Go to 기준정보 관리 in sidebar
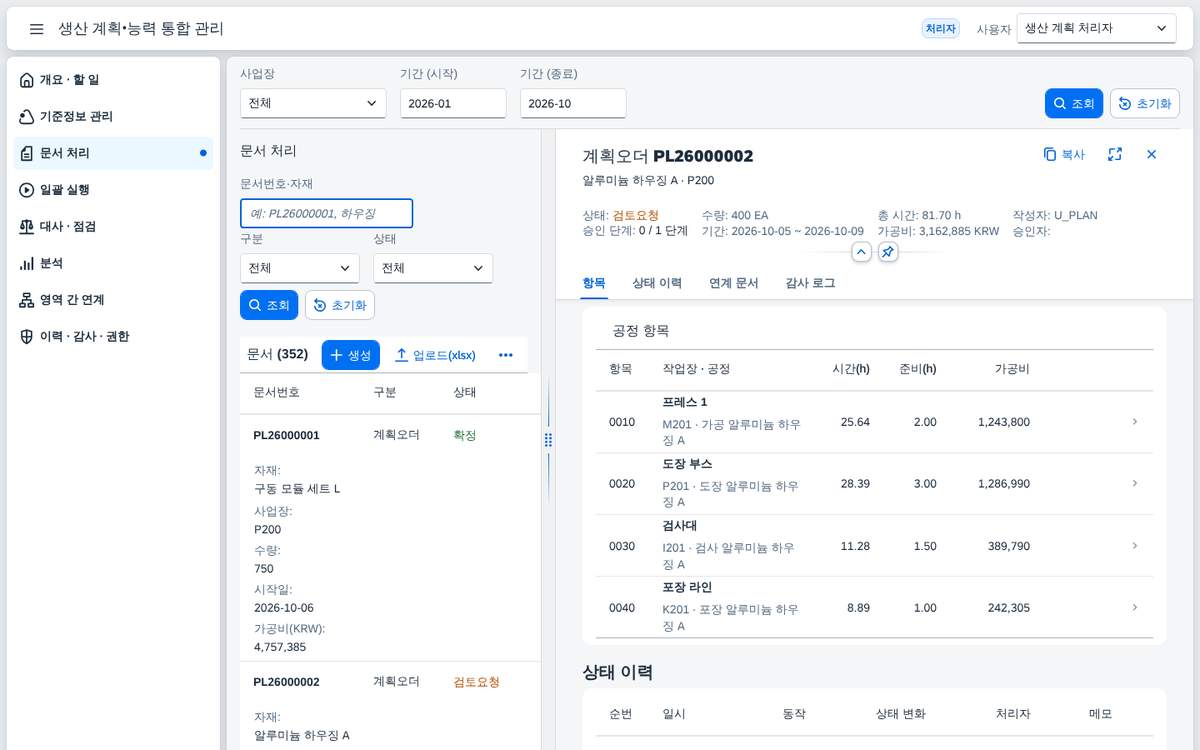1200x750 pixels. click(x=113, y=117)
